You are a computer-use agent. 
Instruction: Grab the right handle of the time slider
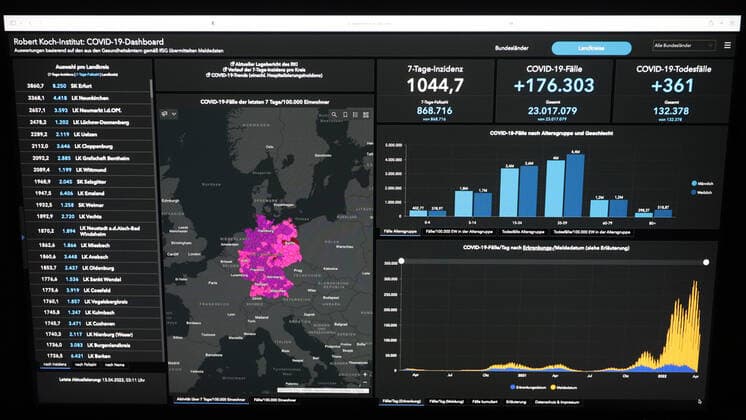tap(706, 262)
